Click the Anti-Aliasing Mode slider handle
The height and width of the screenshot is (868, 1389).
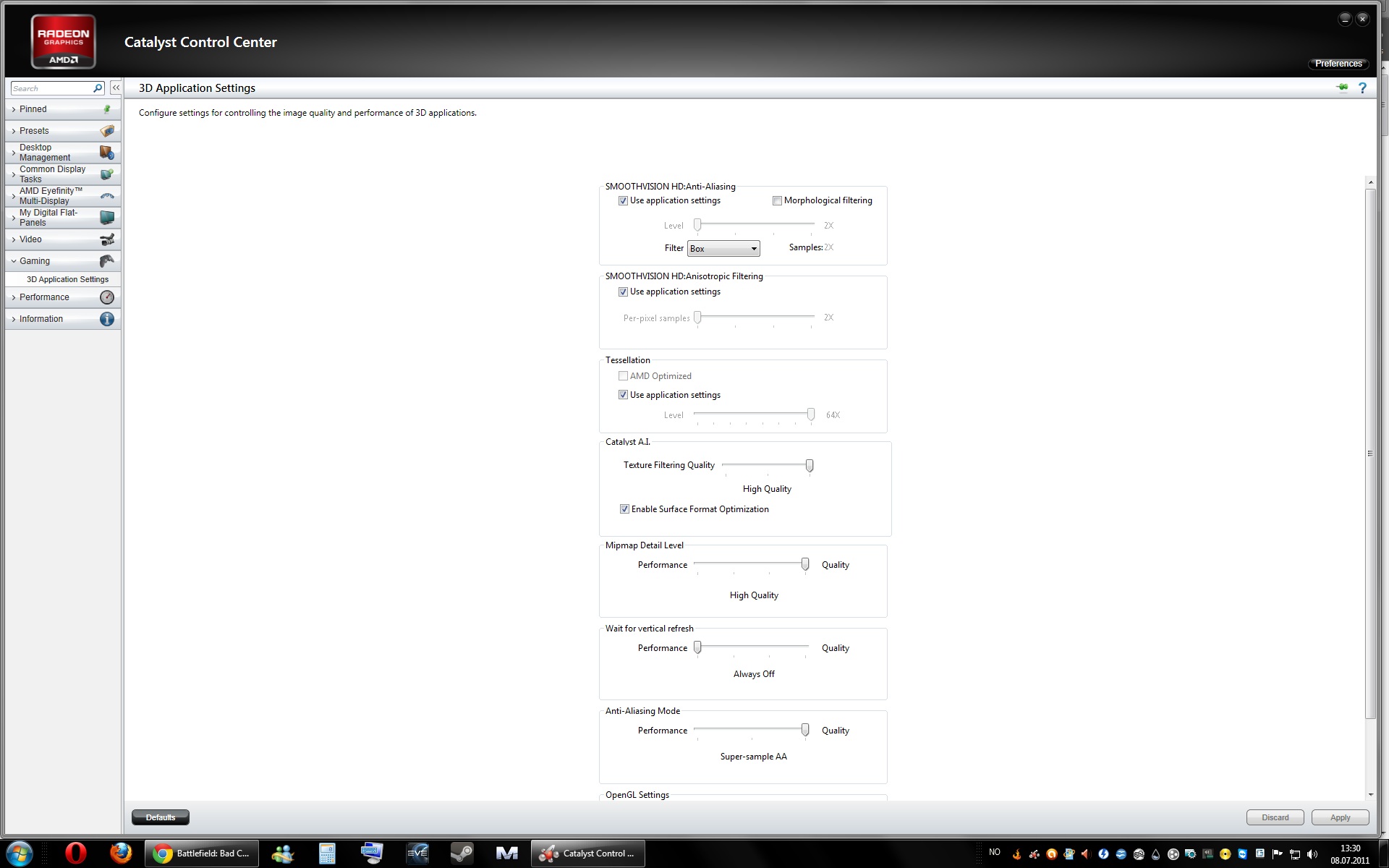[x=805, y=730]
